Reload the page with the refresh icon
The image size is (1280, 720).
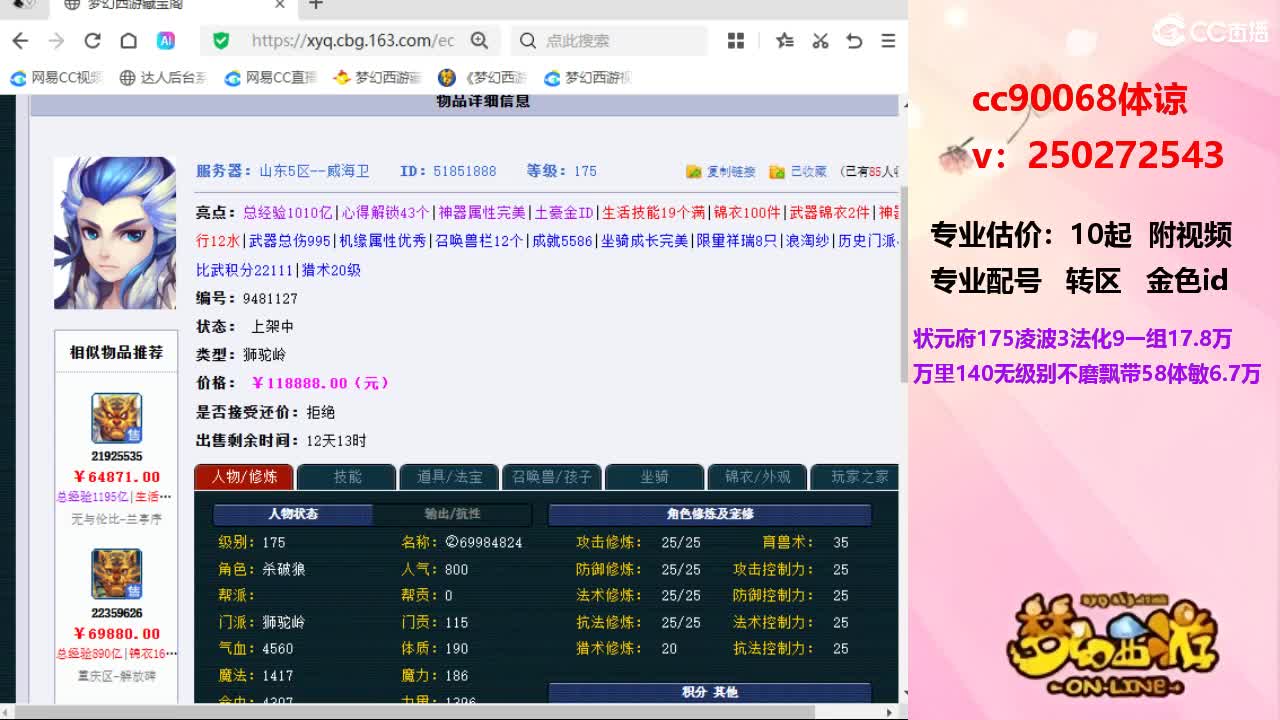(92, 41)
